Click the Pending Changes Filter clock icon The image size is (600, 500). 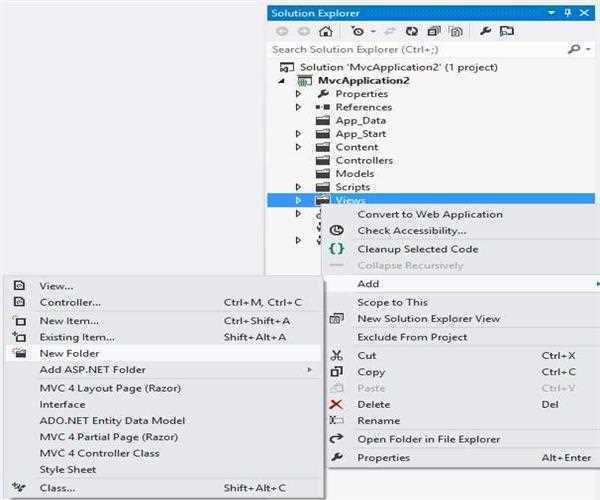click(356, 31)
